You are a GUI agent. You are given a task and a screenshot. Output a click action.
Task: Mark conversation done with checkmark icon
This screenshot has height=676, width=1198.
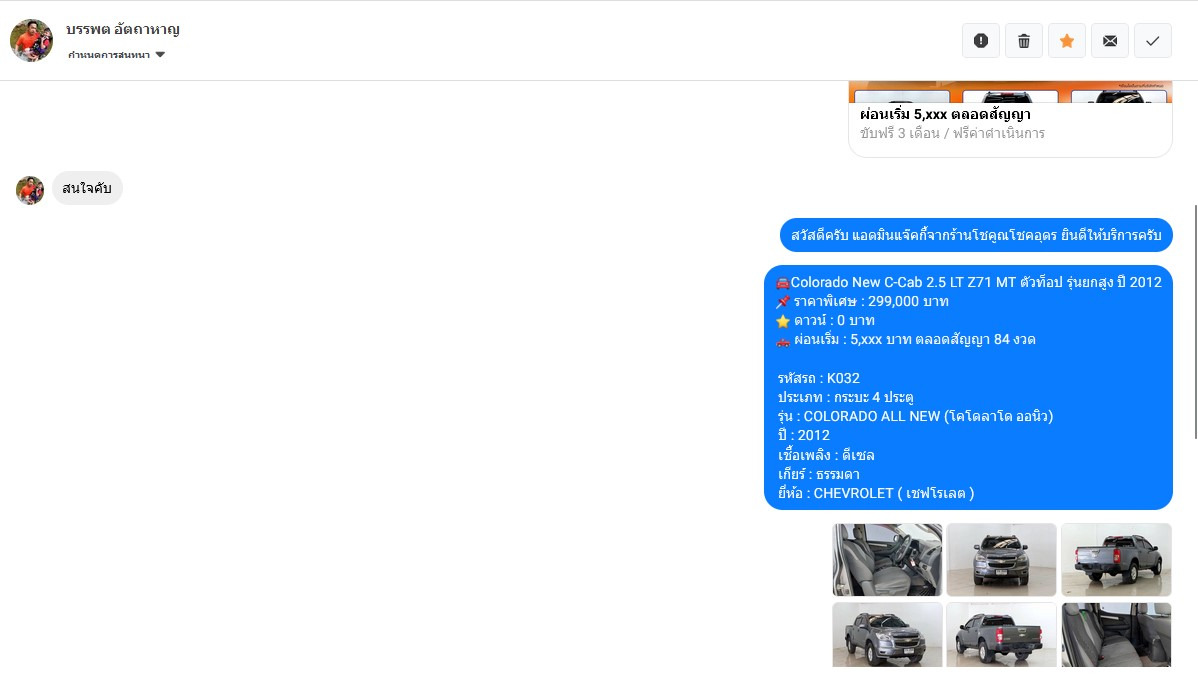click(x=1153, y=40)
